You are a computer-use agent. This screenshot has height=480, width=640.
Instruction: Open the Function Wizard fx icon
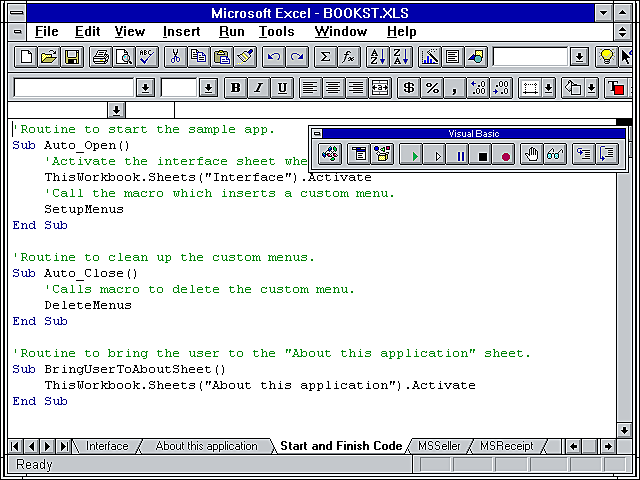tap(349, 57)
